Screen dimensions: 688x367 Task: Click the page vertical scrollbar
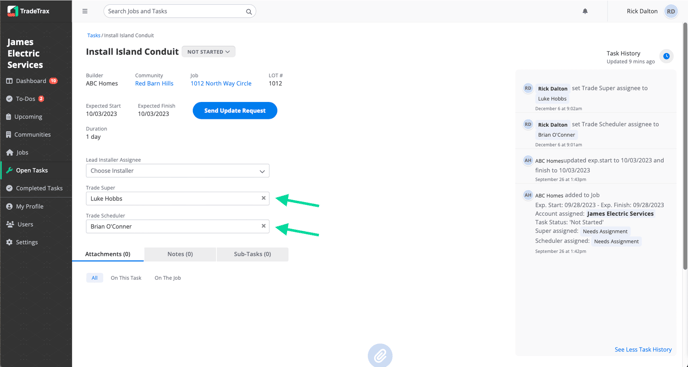coord(685,145)
